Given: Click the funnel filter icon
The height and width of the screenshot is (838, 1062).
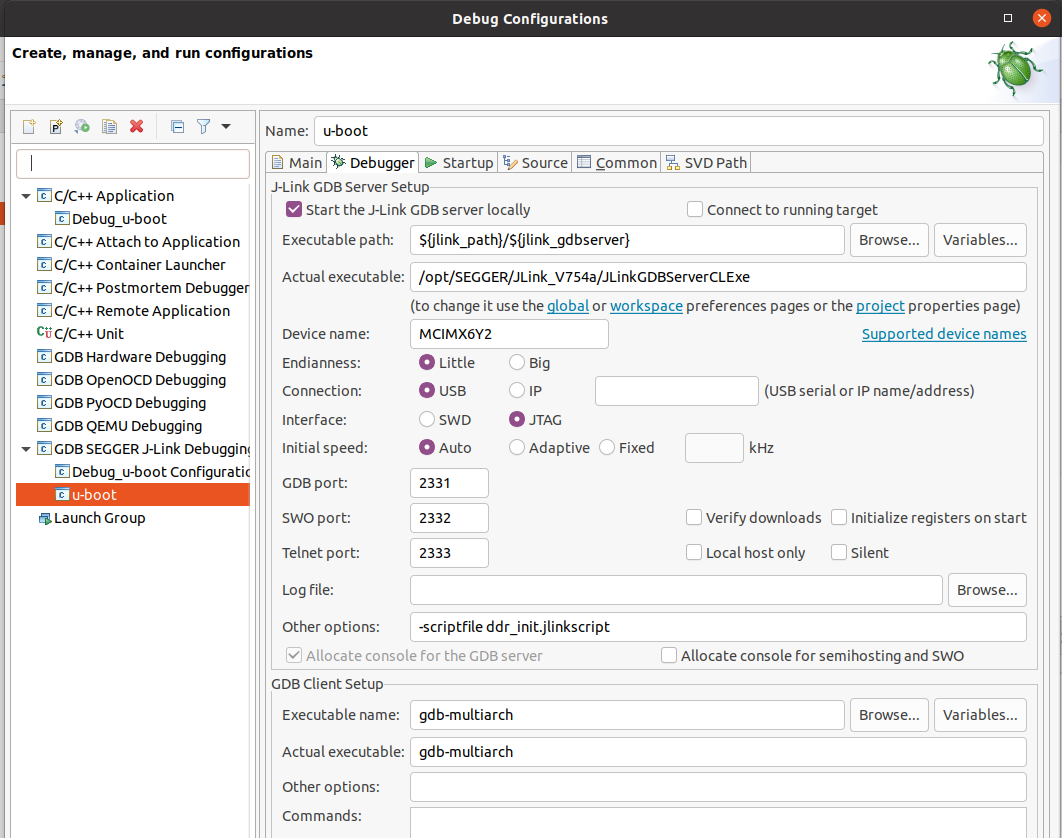Looking at the screenshot, I should (x=203, y=127).
